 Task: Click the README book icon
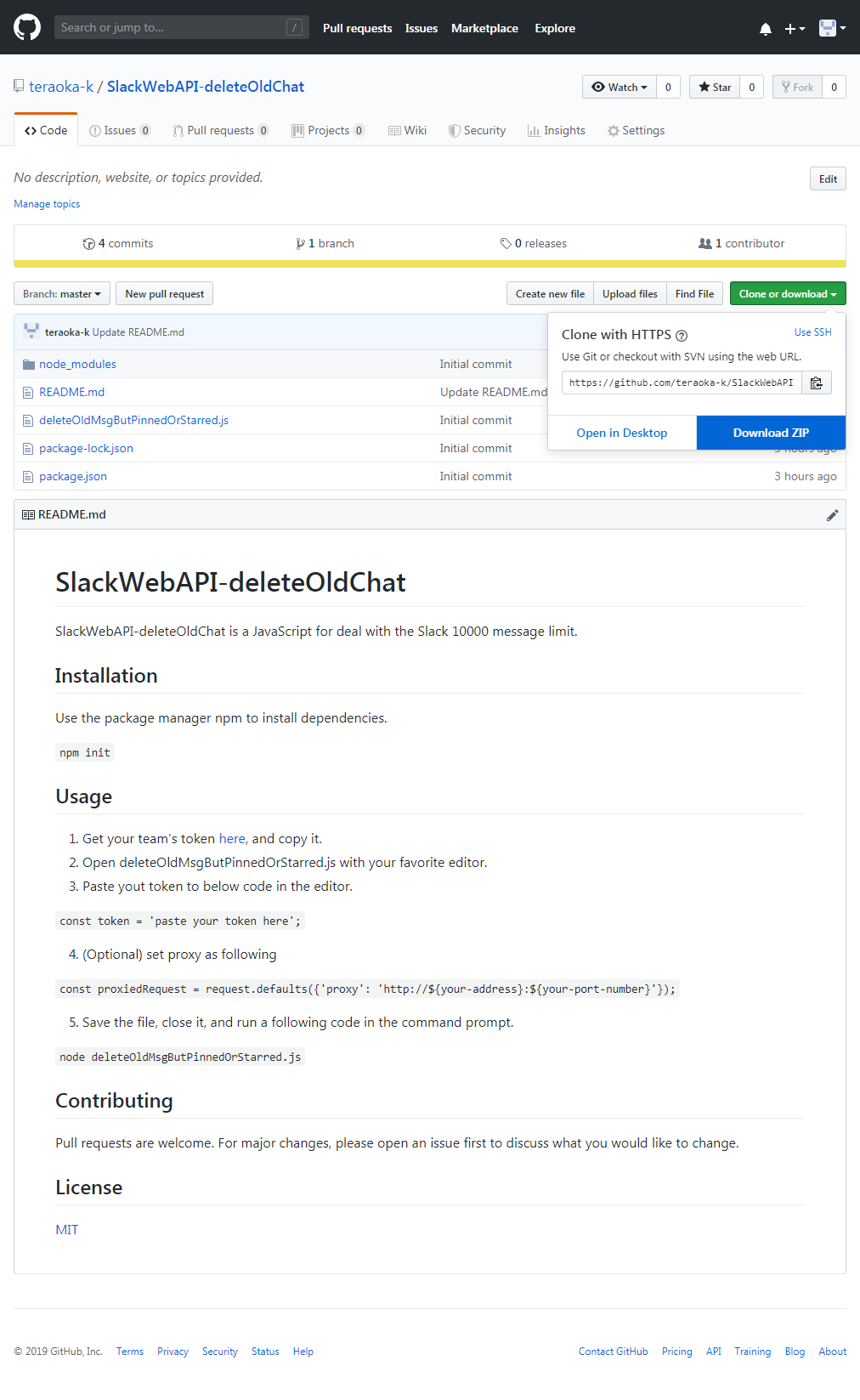point(28,515)
